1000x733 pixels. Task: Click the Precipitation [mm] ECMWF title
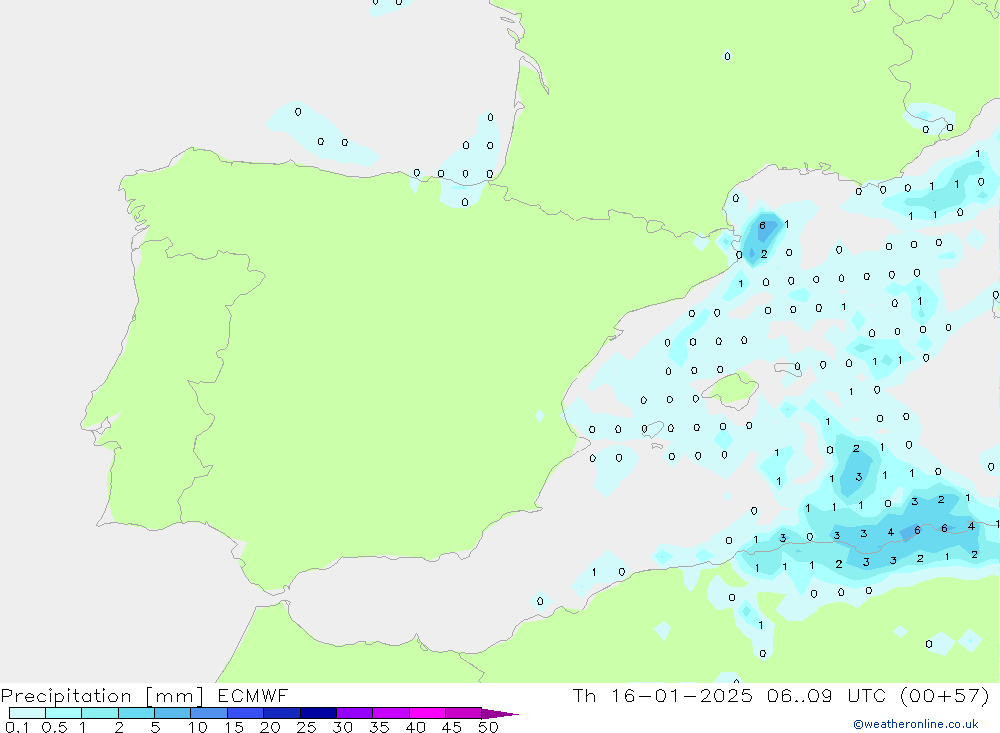(x=145, y=696)
